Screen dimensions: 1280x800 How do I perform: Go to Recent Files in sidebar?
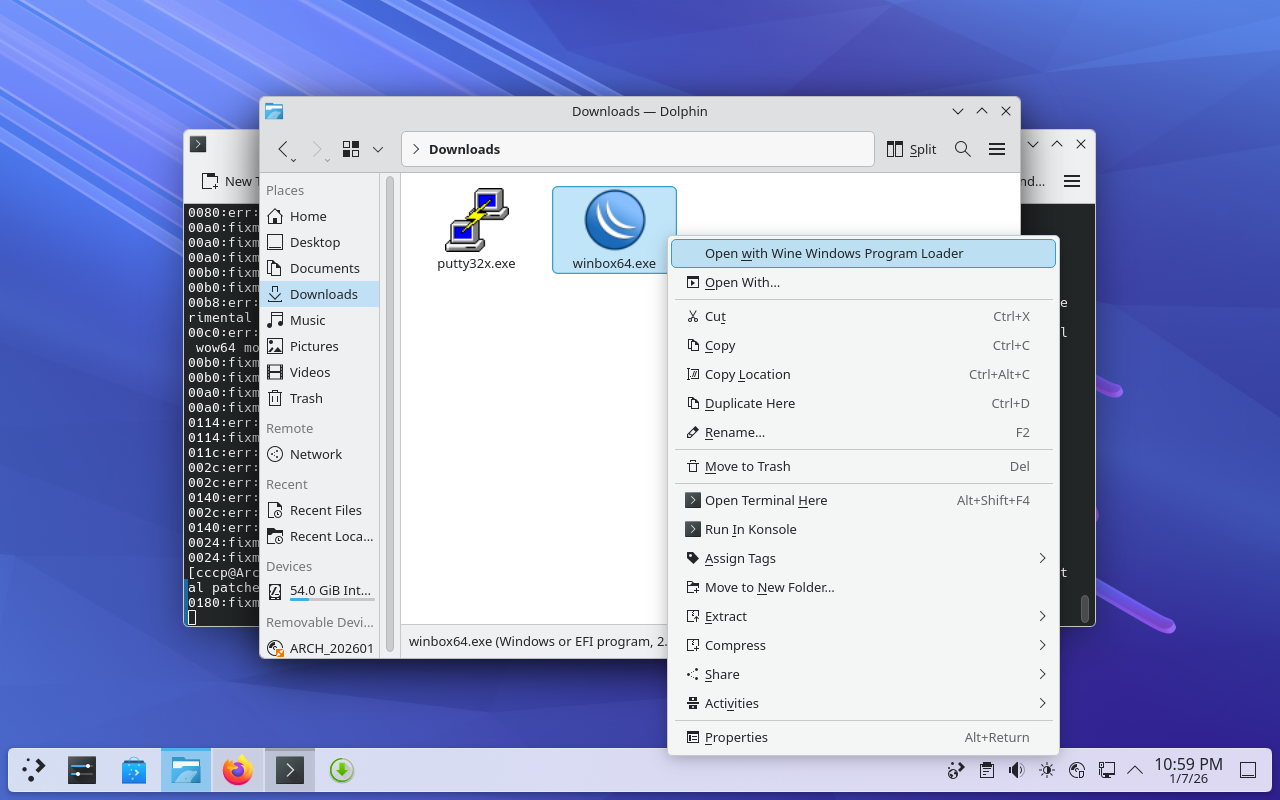point(325,510)
